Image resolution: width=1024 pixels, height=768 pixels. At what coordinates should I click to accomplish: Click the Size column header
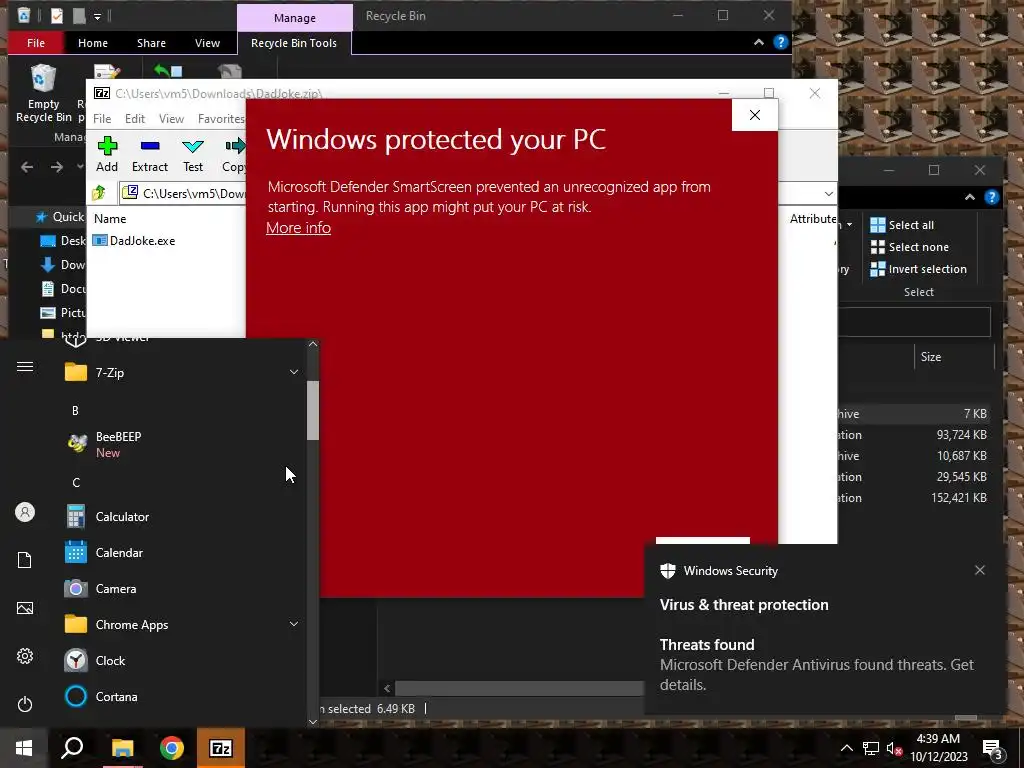931,357
